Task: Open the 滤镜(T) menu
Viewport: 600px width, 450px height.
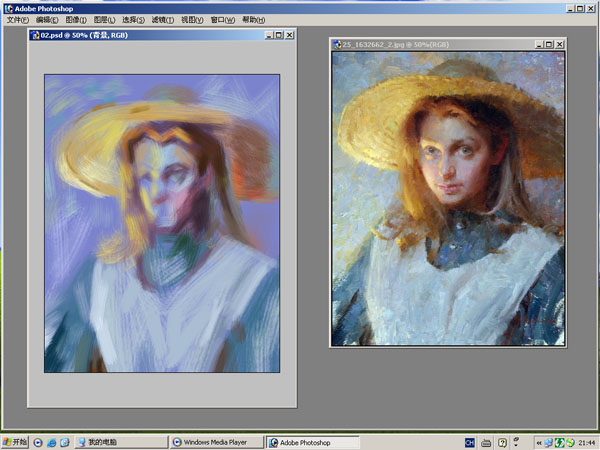Action: (x=163, y=20)
